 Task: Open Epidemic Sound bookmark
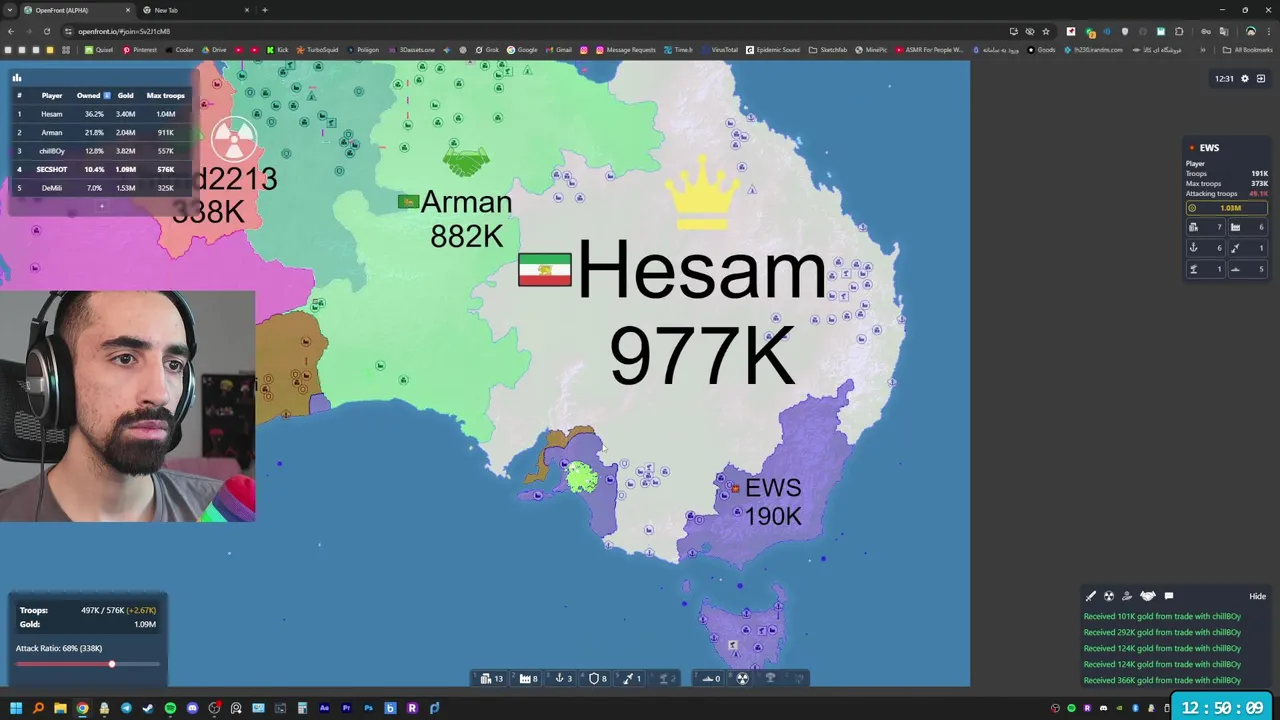pyautogui.click(x=773, y=50)
